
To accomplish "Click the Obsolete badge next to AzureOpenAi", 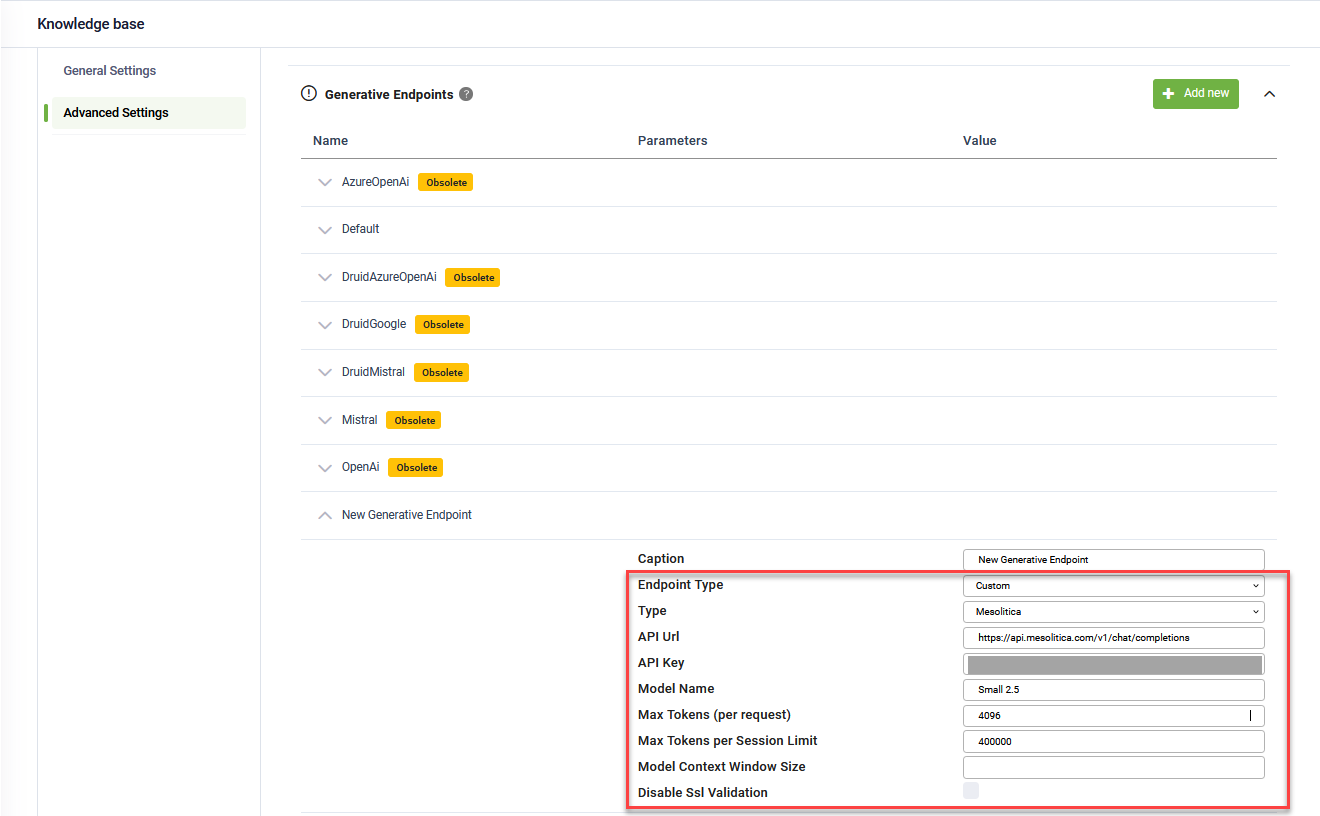I will pyautogui.click(x=445, y=183).
